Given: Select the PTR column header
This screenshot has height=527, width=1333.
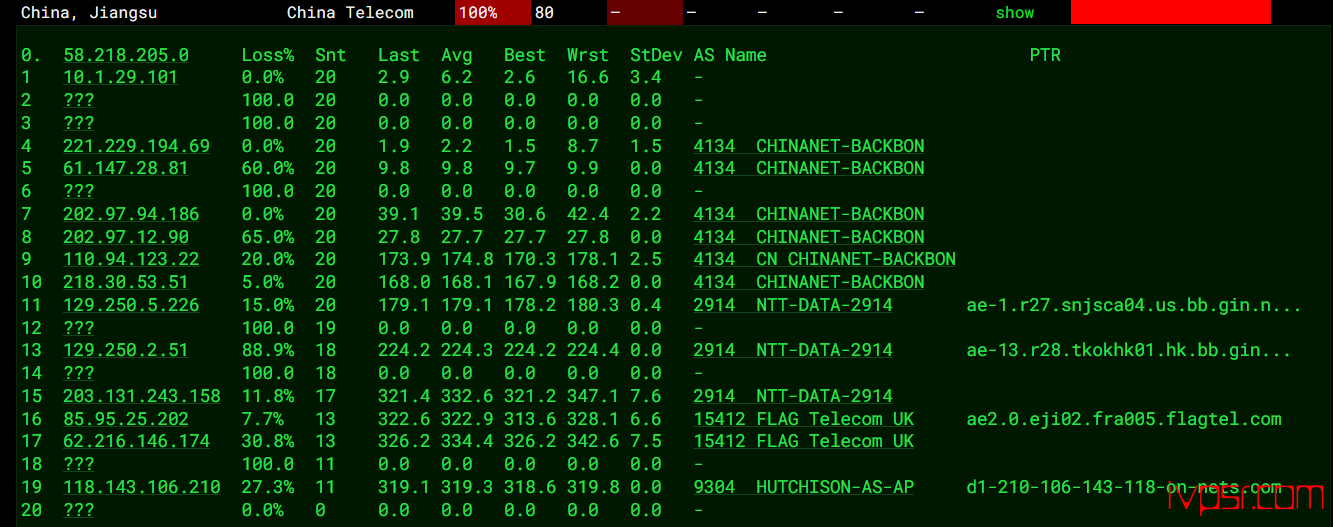Looking at the screenshot, I should (x=1045, y=55).
